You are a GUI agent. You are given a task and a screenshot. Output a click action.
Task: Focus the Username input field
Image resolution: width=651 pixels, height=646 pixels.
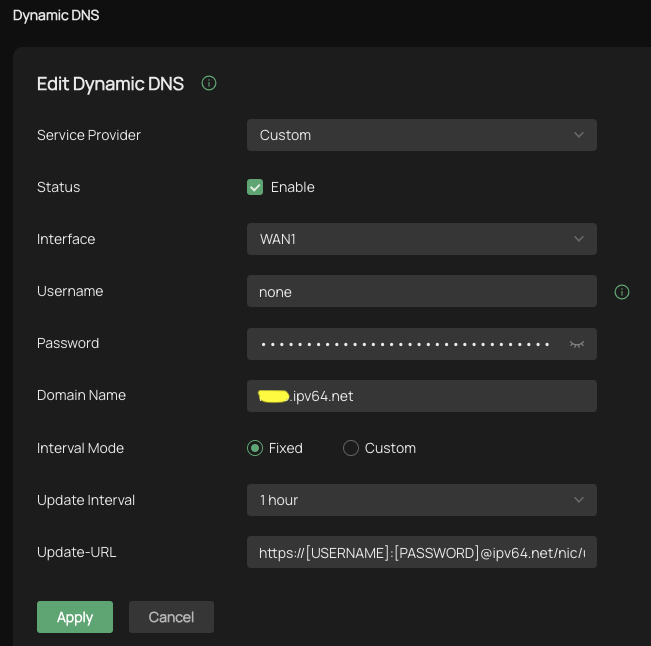pos(421,292)
